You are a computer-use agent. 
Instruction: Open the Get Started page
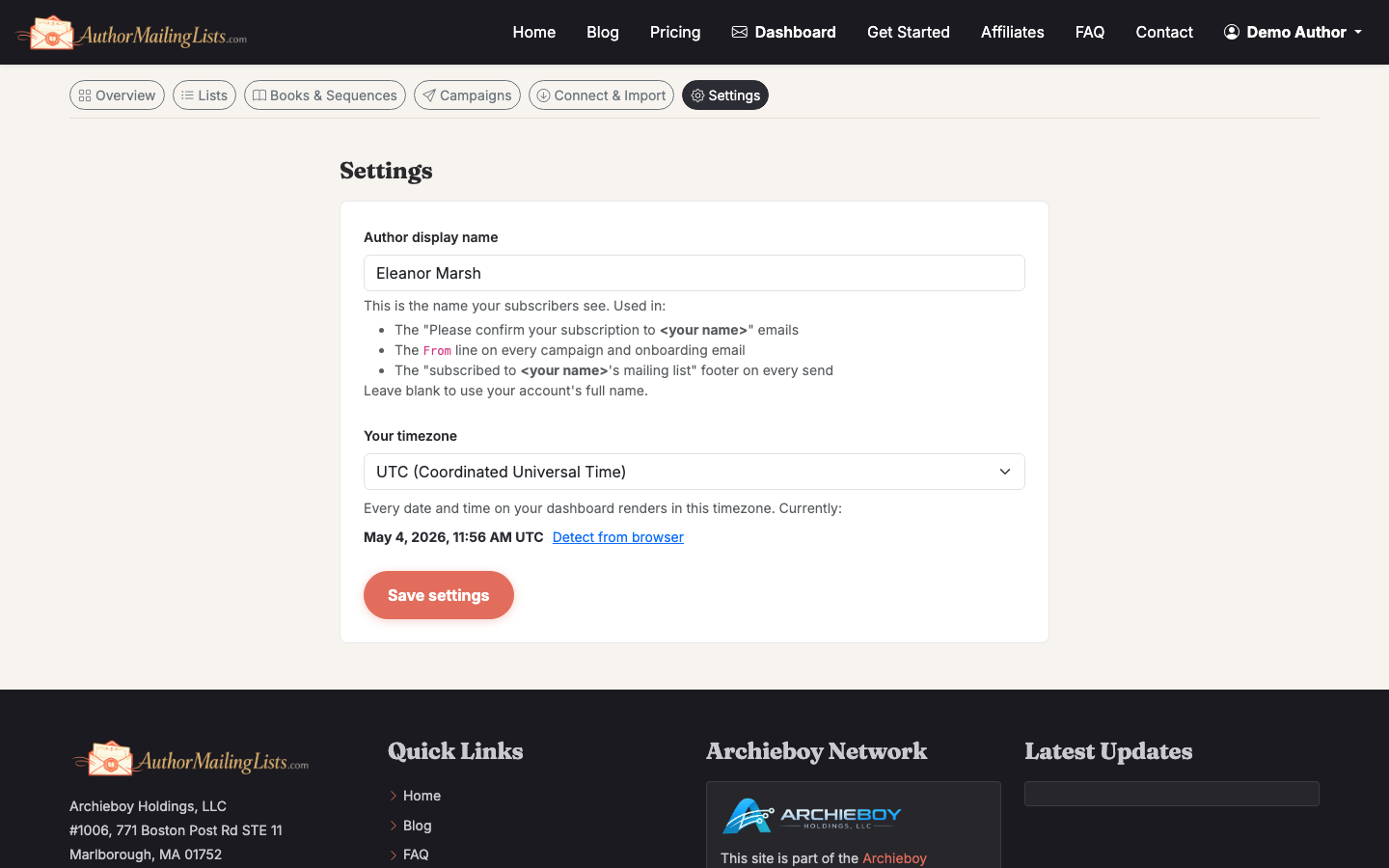tap(909, 32)
